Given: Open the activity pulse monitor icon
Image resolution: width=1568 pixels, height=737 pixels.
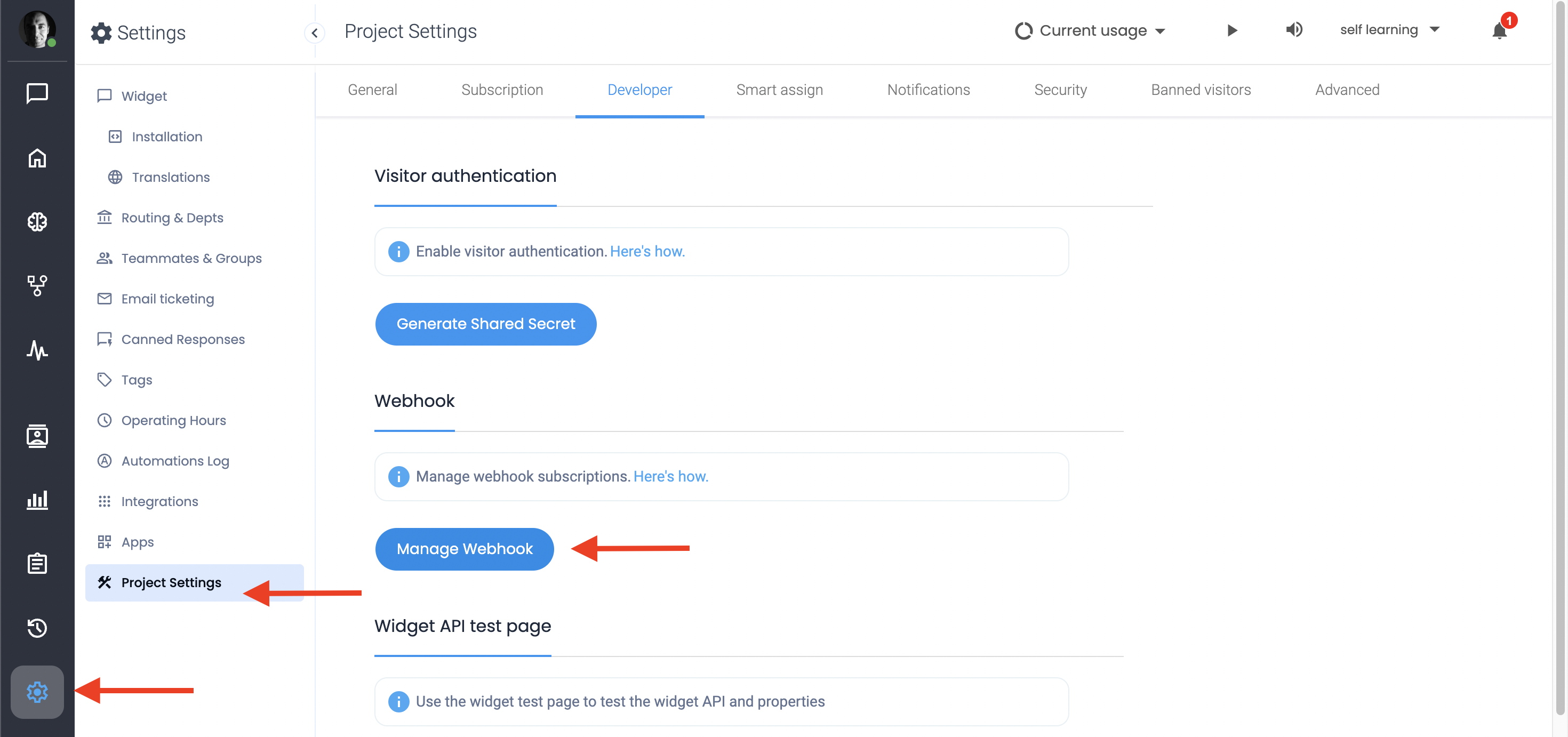Looking at the screenshot, I should (x=37, y=350).
